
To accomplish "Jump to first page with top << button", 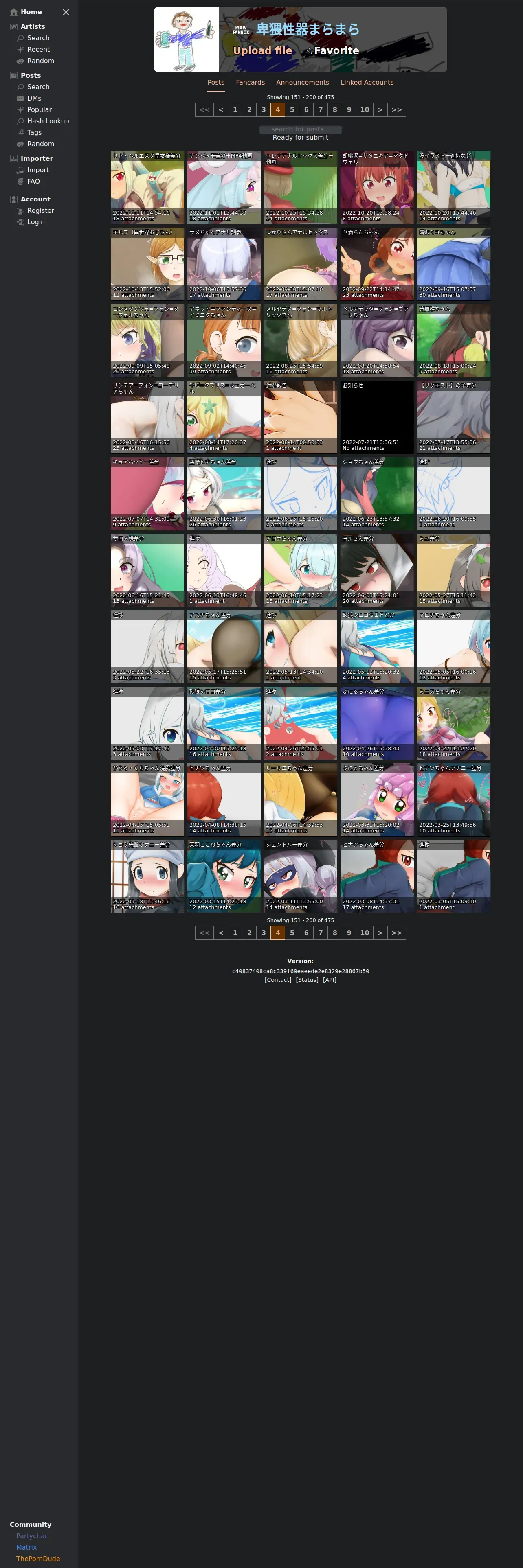I will [x=204, y=110].
